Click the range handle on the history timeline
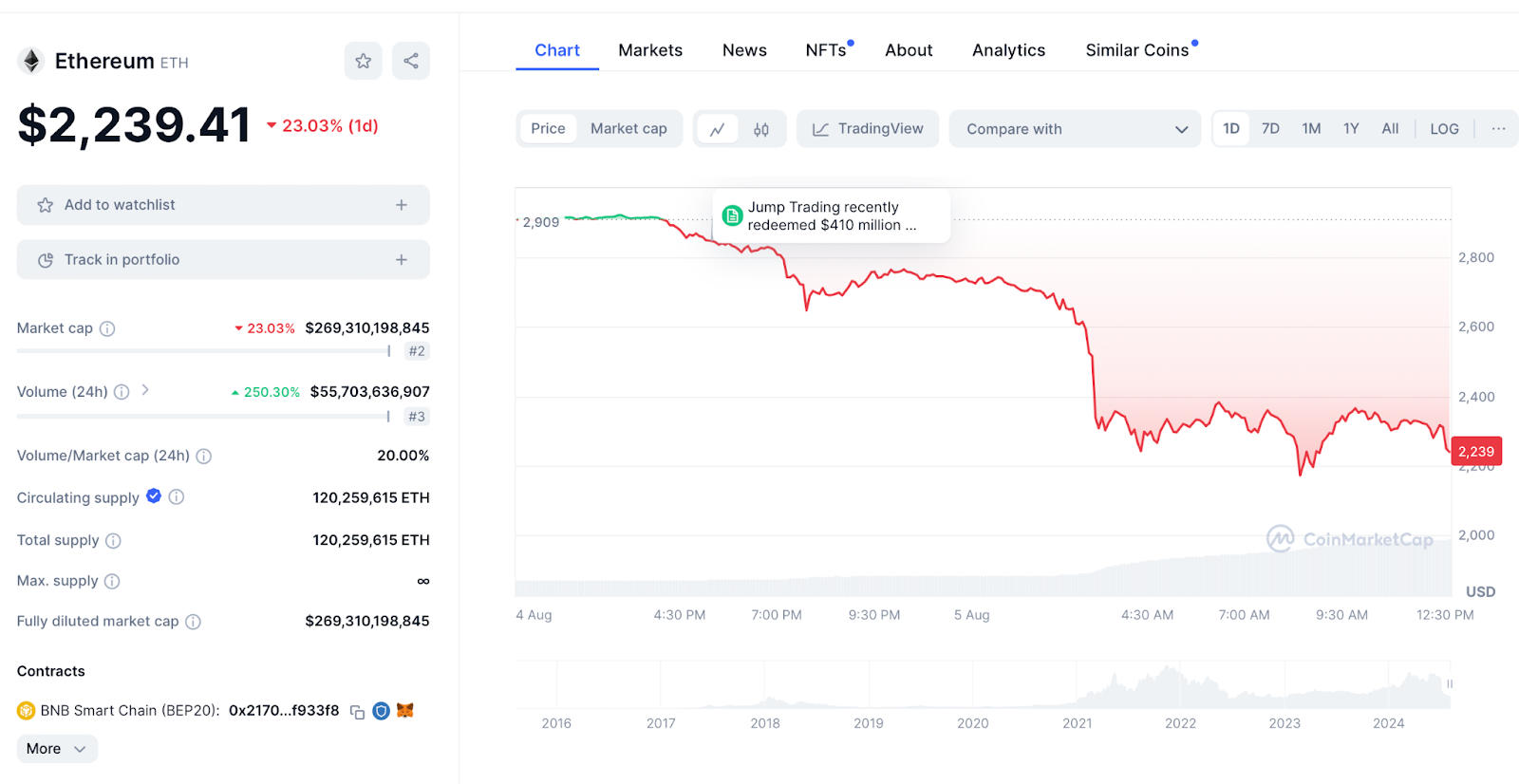 [1450, 684]
